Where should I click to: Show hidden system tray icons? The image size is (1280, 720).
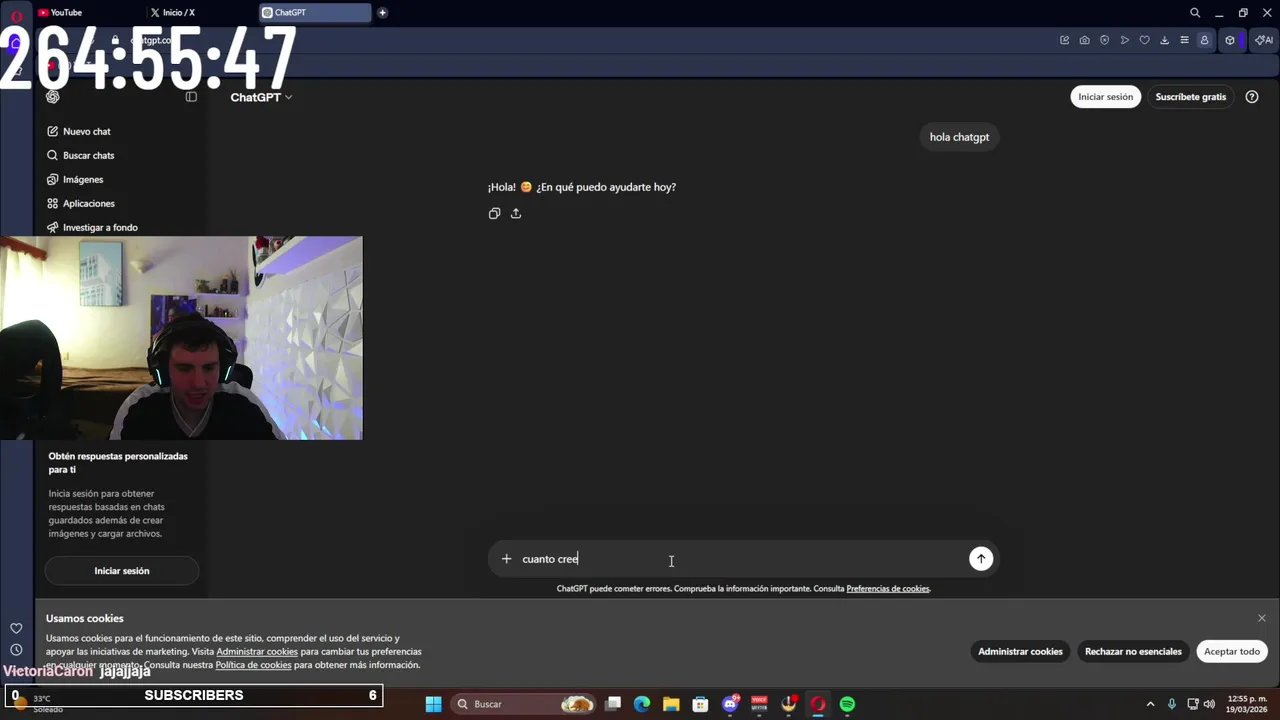[1150, 704]
